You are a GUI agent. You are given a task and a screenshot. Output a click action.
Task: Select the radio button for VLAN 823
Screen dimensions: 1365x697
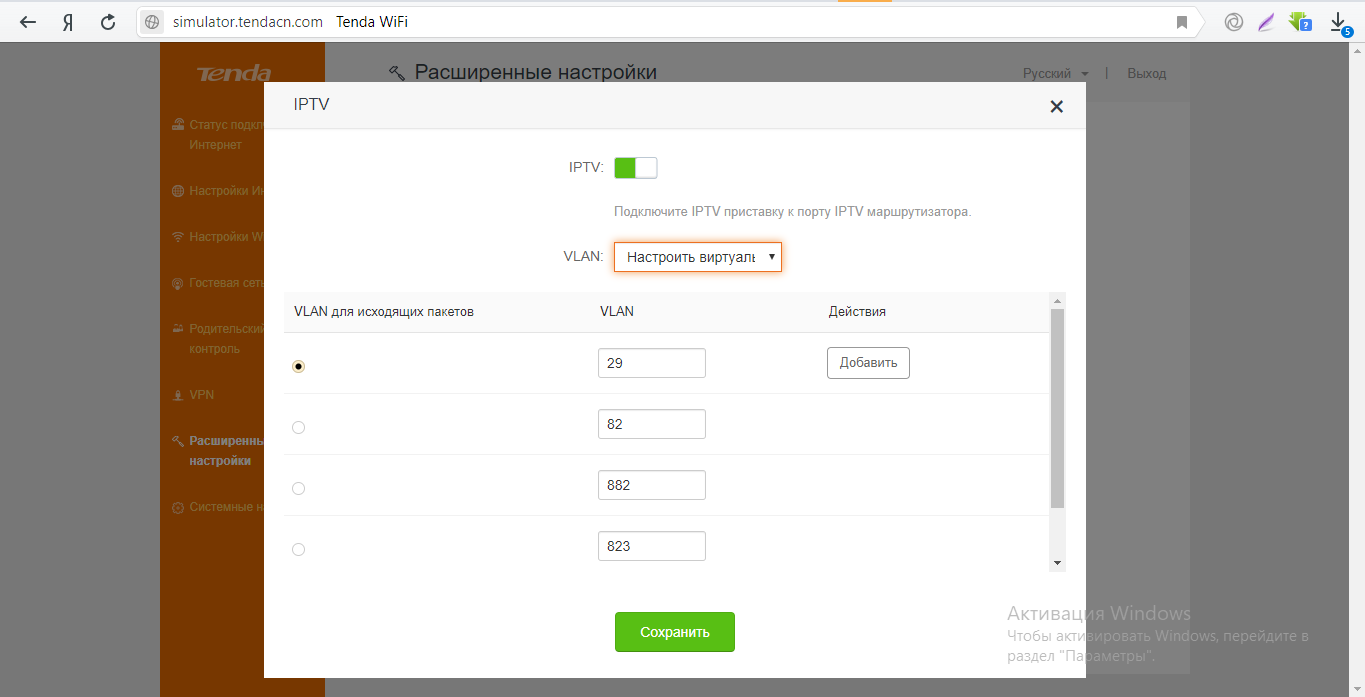pyautogui.click(x=298, y=549)
